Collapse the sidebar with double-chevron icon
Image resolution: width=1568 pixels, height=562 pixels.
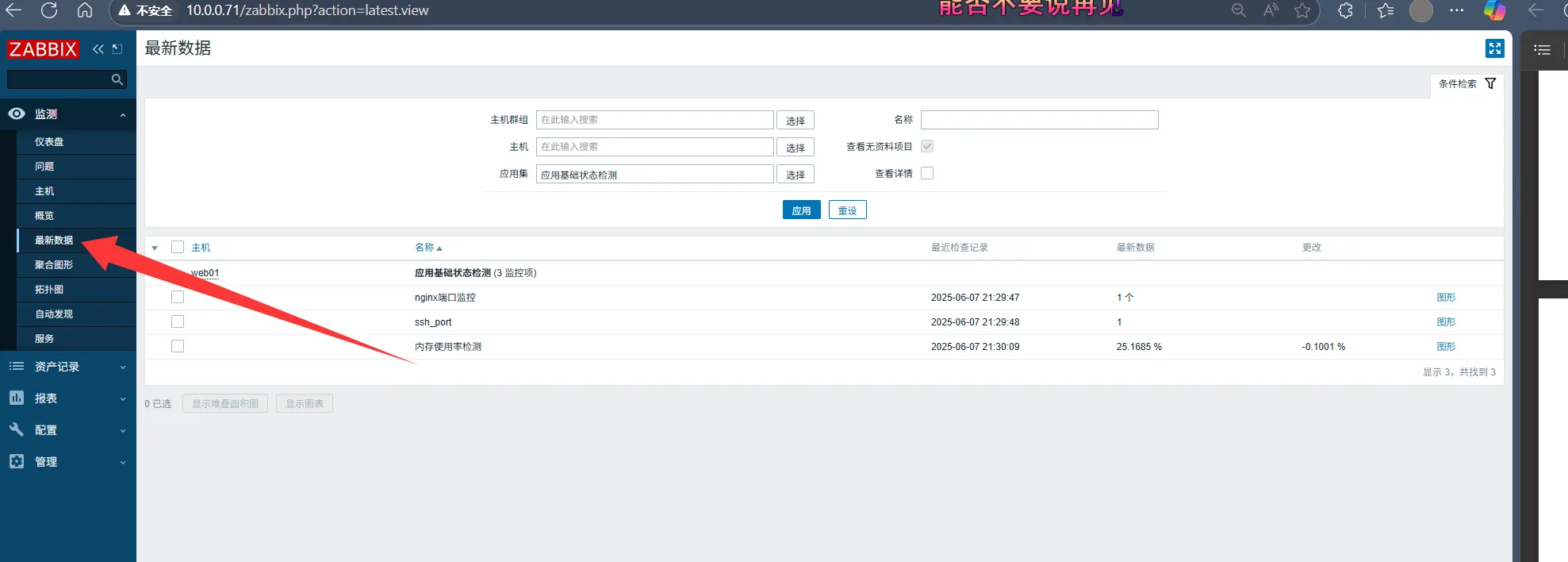coord(98,49)
